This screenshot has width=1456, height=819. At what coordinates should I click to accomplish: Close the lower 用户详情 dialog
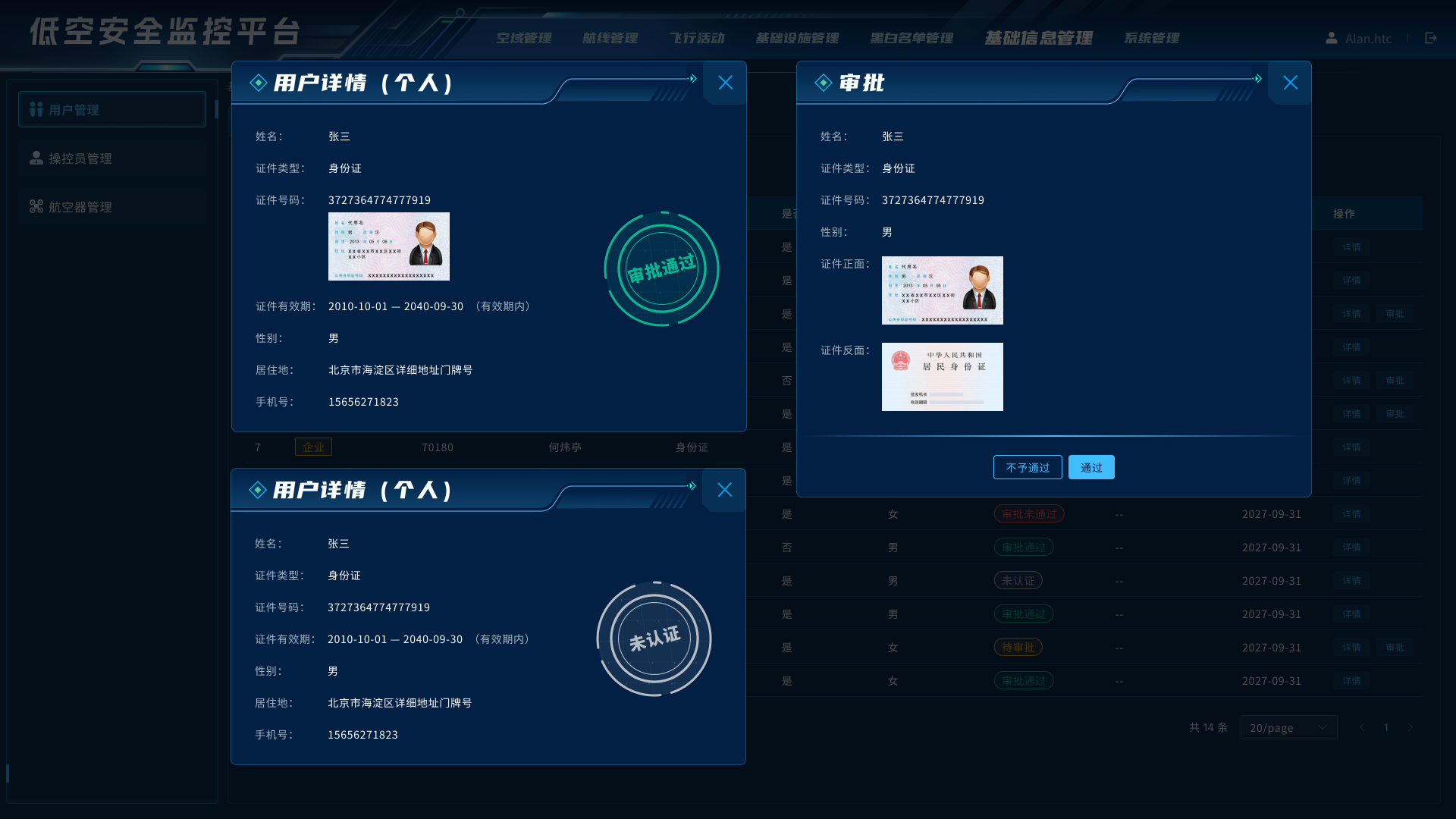[x=725, y=490]
